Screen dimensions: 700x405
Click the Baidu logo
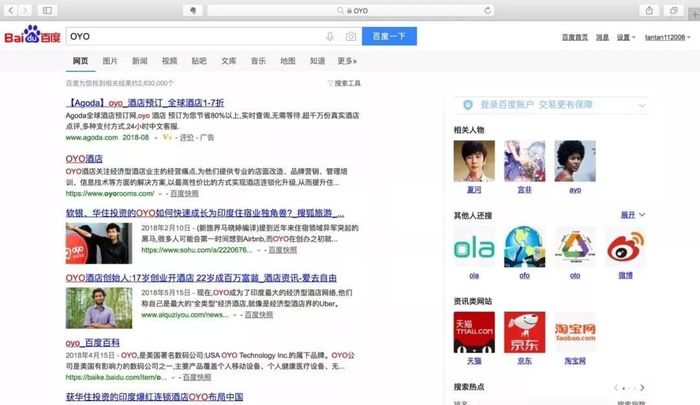pos(33,35)
